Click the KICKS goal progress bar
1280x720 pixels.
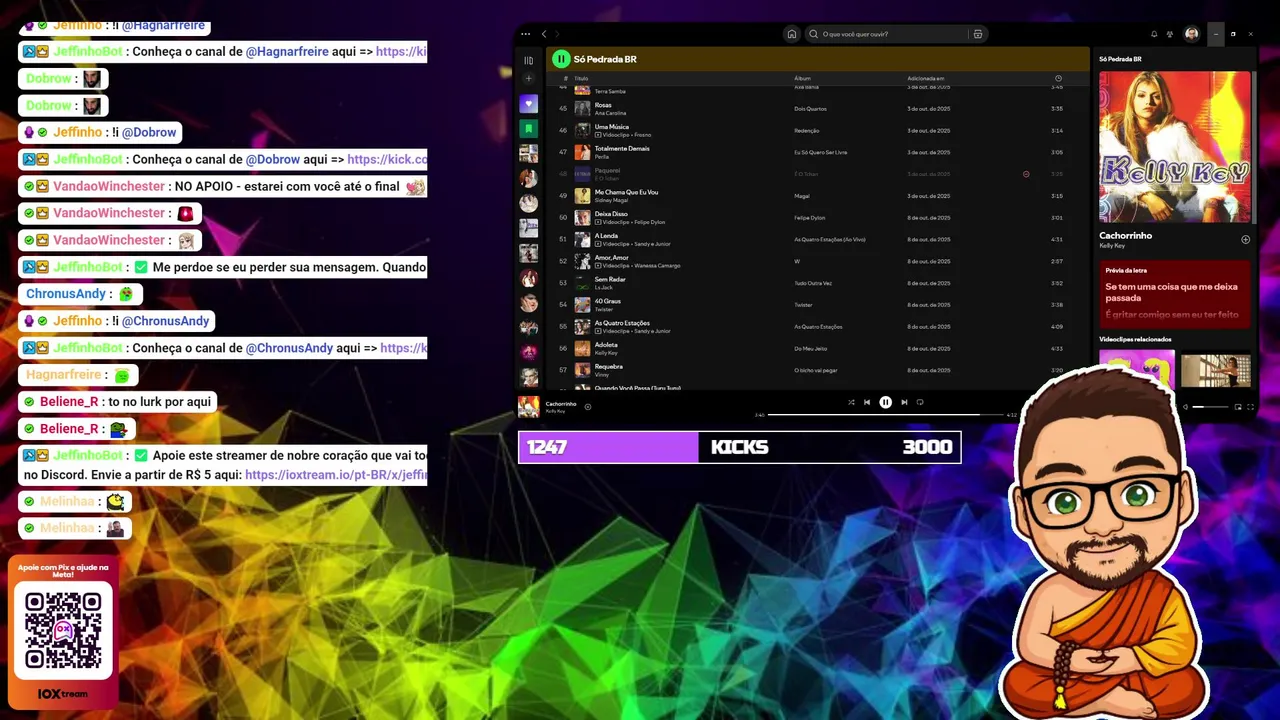[x=739, y=447]
